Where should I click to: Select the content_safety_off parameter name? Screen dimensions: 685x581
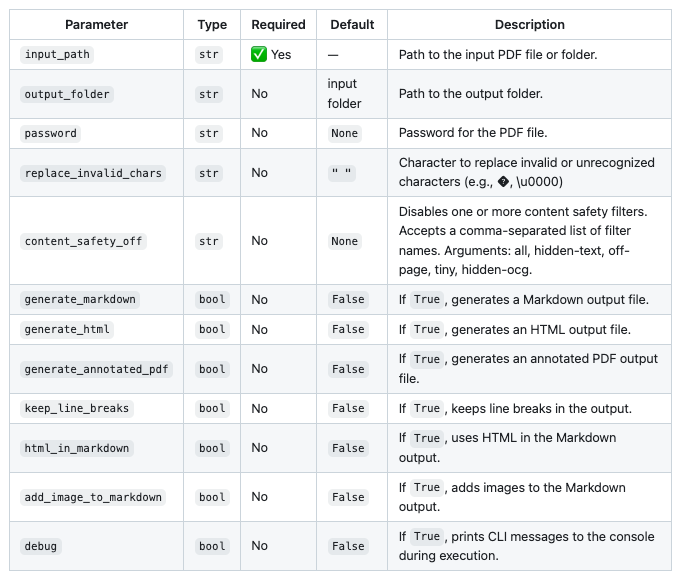(83, 241)
